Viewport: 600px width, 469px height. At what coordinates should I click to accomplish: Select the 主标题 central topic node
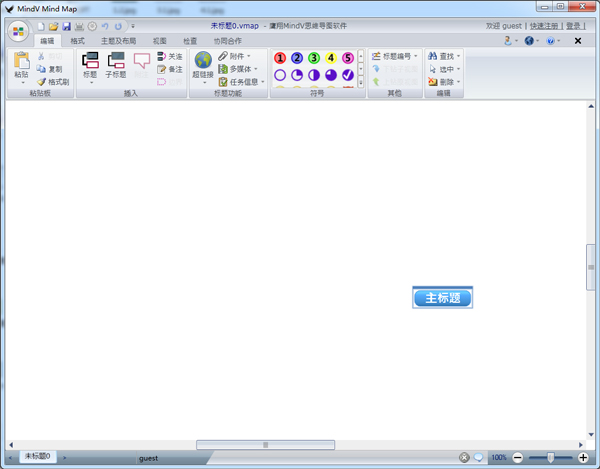(442, 298)
